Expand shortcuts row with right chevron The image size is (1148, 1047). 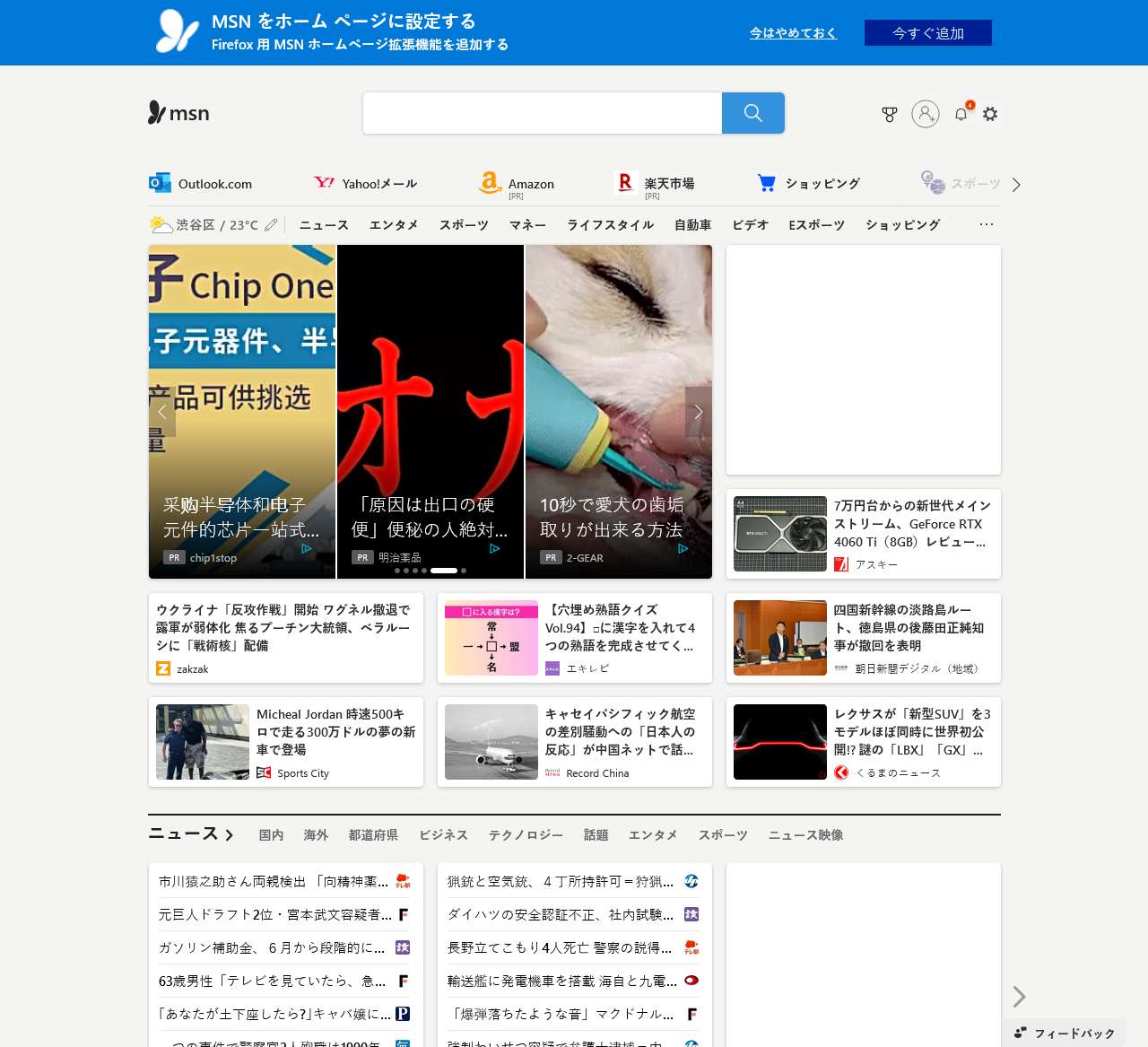1016,185
